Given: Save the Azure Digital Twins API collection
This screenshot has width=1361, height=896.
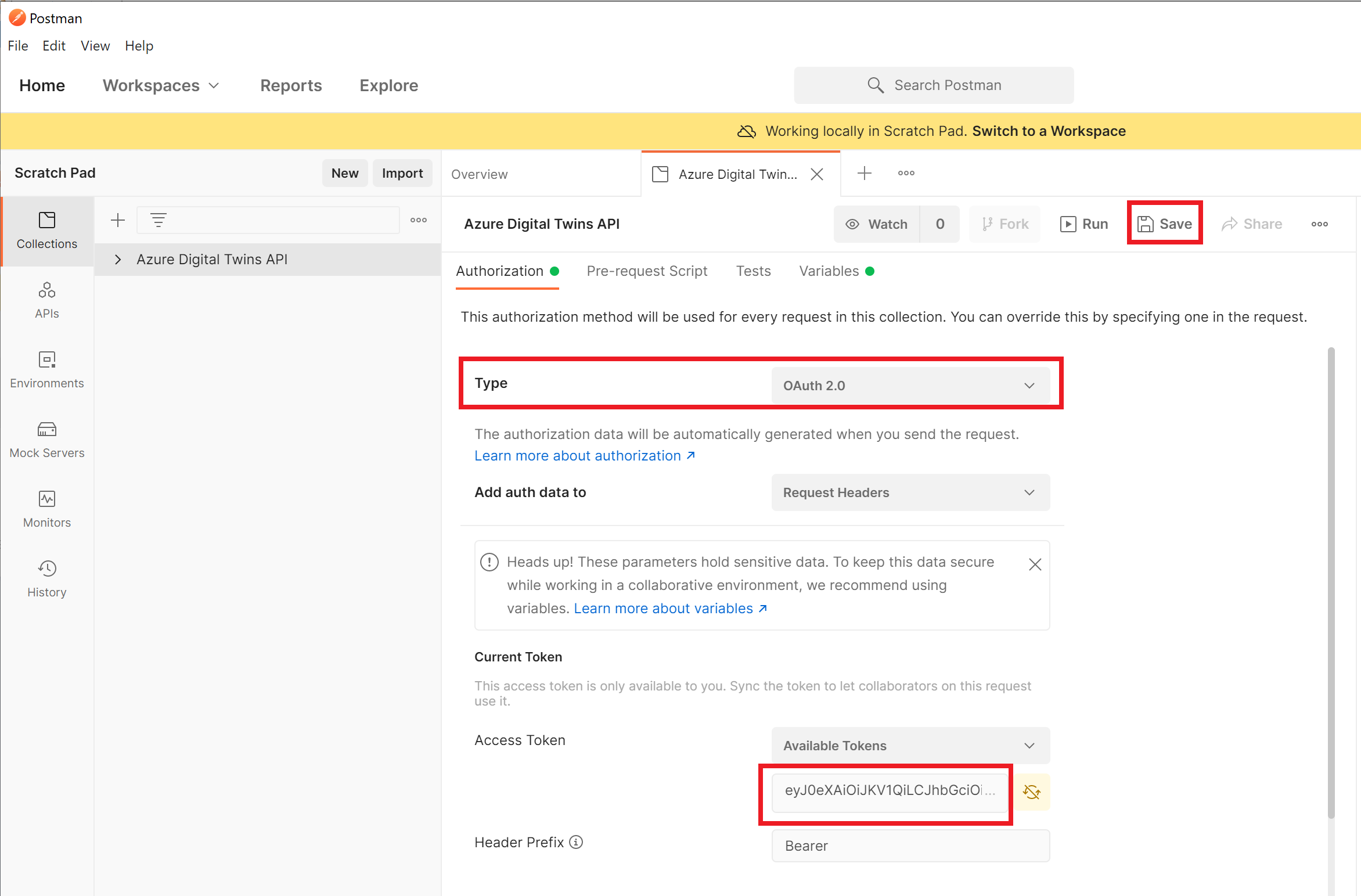Looking at the screenshot, I should pos(1163,223).
